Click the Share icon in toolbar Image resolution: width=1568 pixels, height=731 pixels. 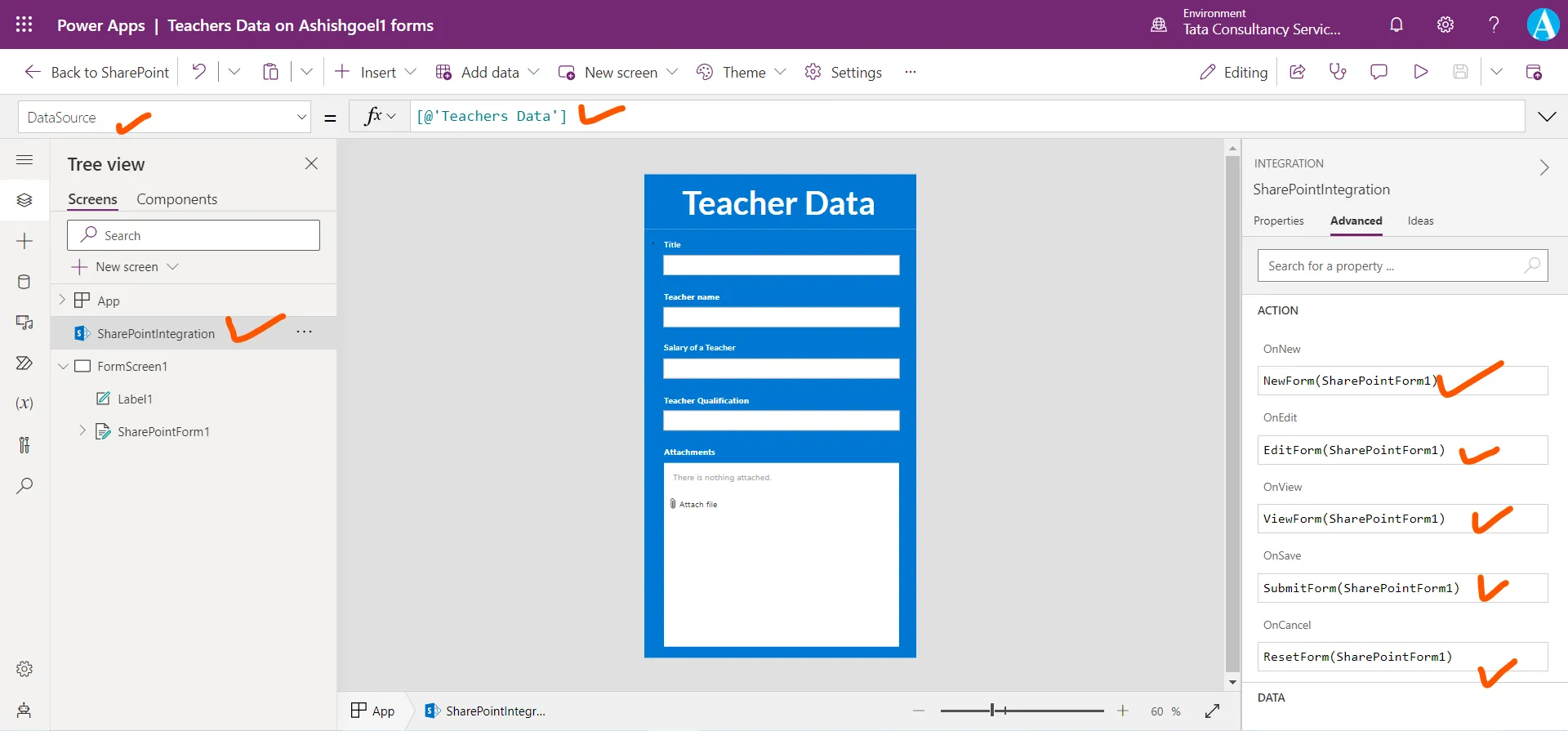click(x=1297, y=72)
